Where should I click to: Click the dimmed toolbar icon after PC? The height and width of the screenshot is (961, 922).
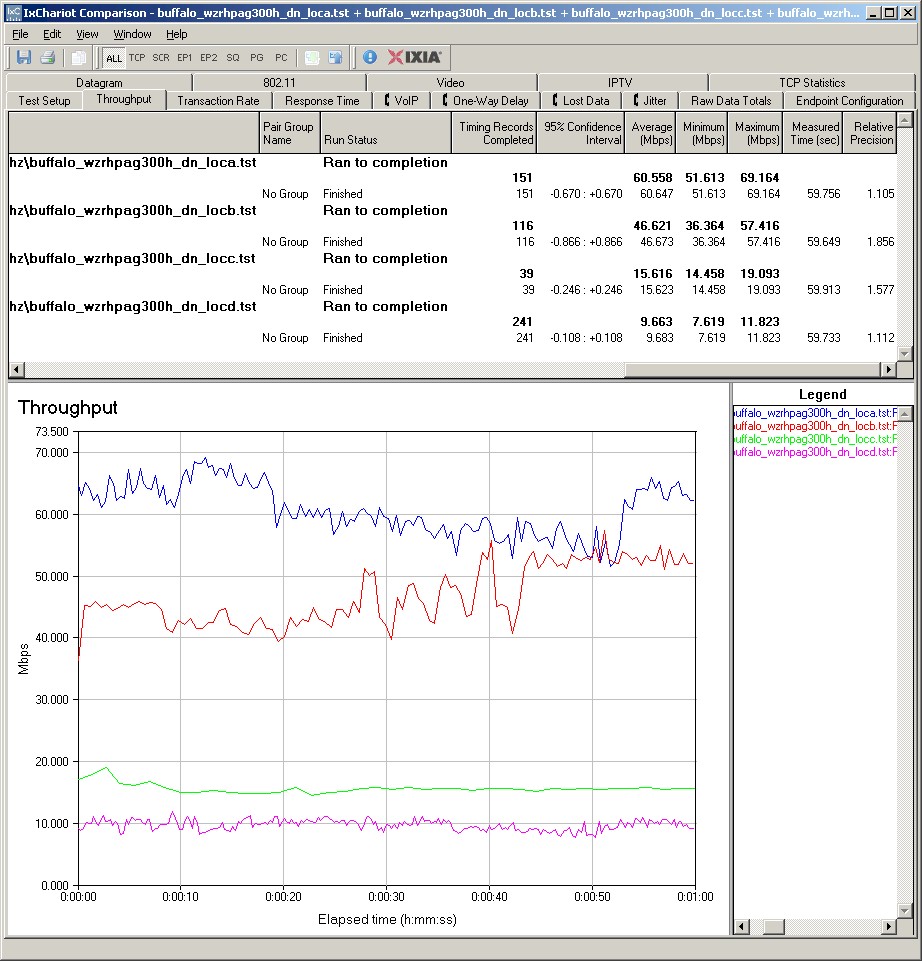[312, 58]
